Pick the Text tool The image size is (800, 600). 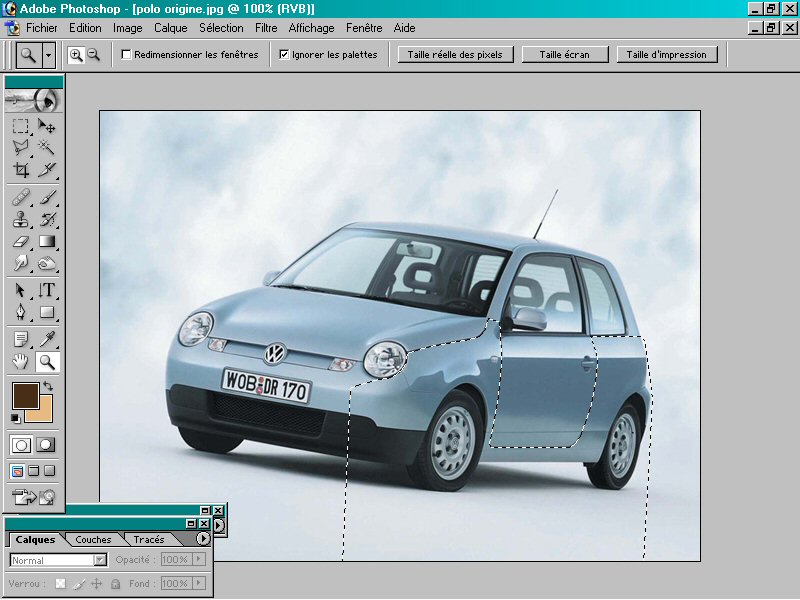click(x=47, y=290)
